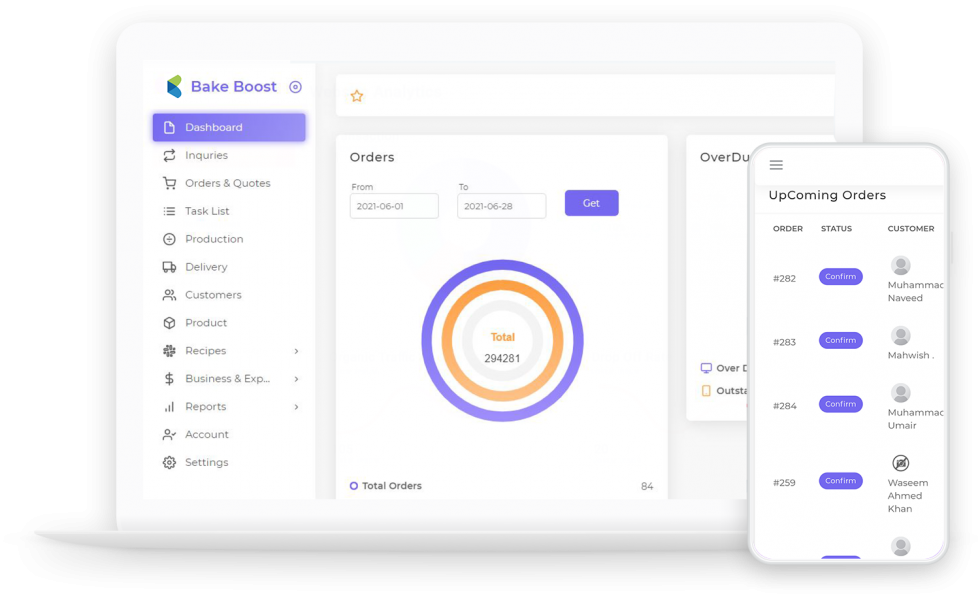Toggle the sidebar pin radio icon
980x596 pixels.
click(295, 87)
